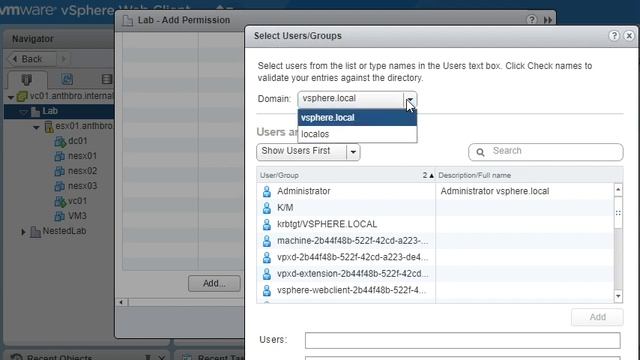Click the vCenter server icon
The height and width of the screenshot is (360, 640).
[22, 97]
